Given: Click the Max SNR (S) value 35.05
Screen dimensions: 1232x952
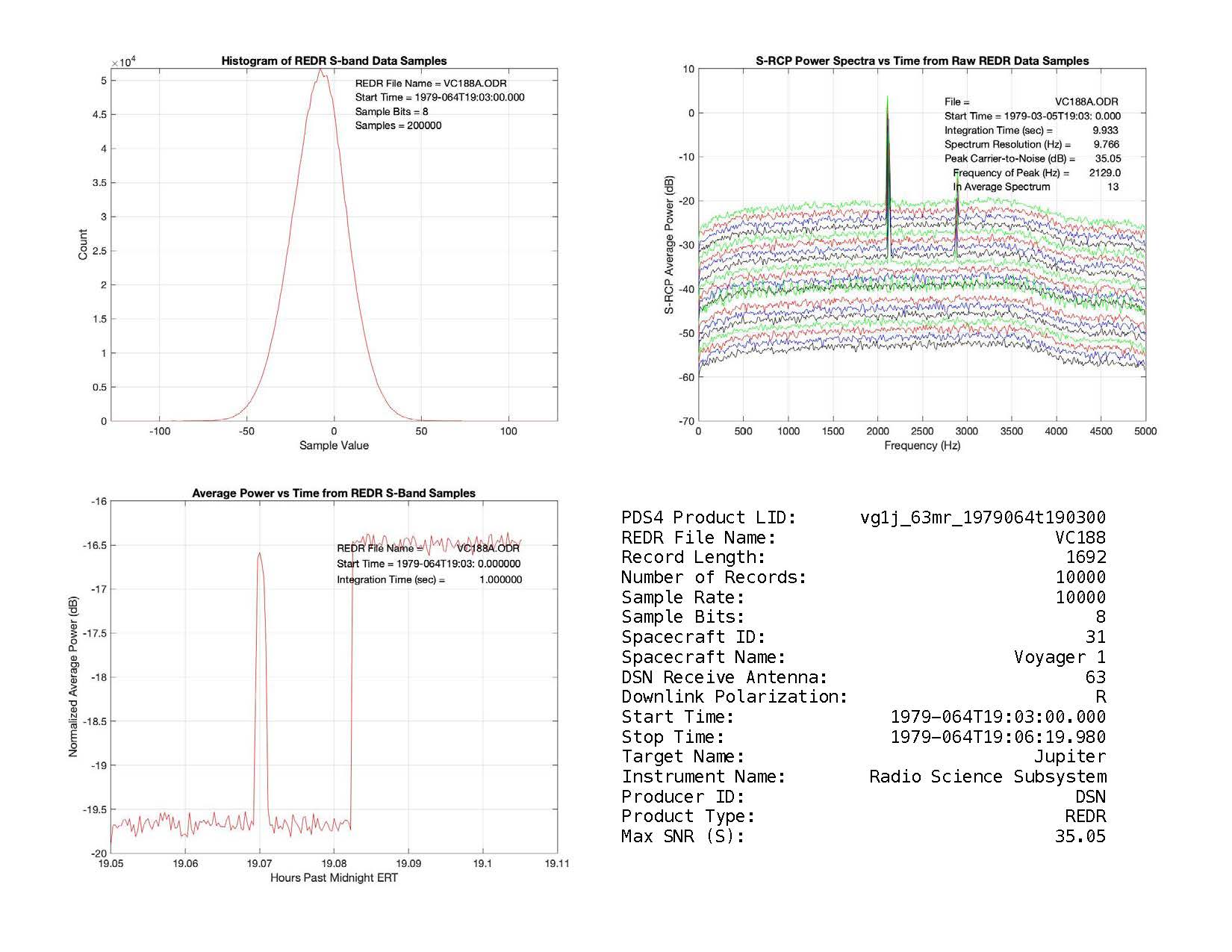Looking at the screenshot, I should tap(1080, 836).
